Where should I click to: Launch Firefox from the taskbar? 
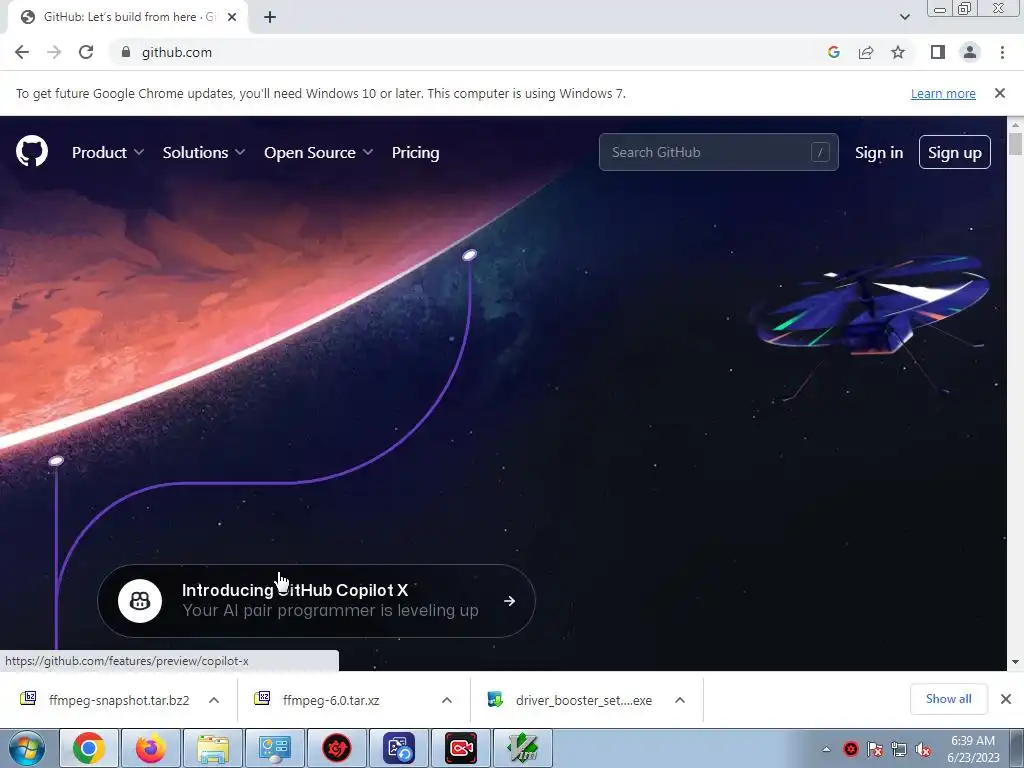pyautogui.click(x=151, y=748)
